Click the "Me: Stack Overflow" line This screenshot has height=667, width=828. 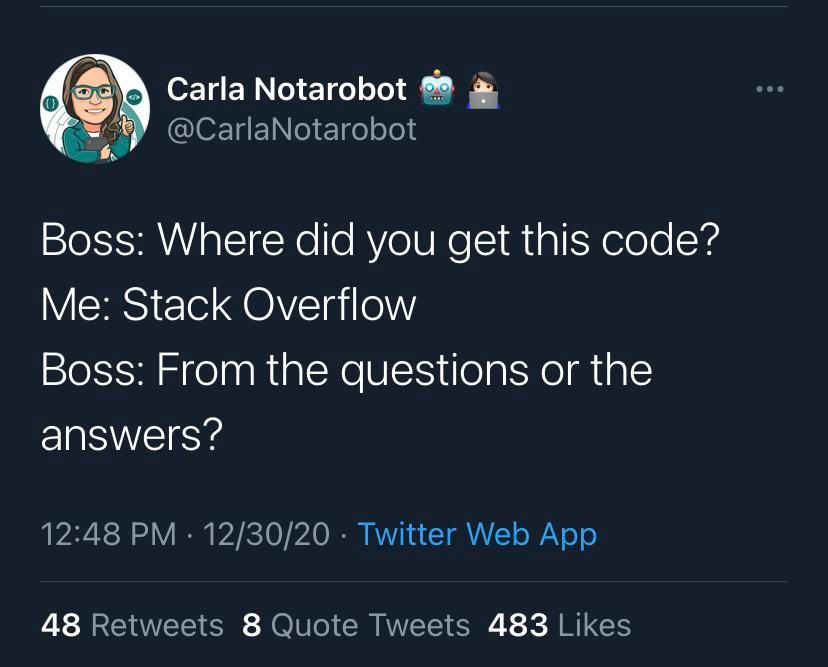[228, 305]
